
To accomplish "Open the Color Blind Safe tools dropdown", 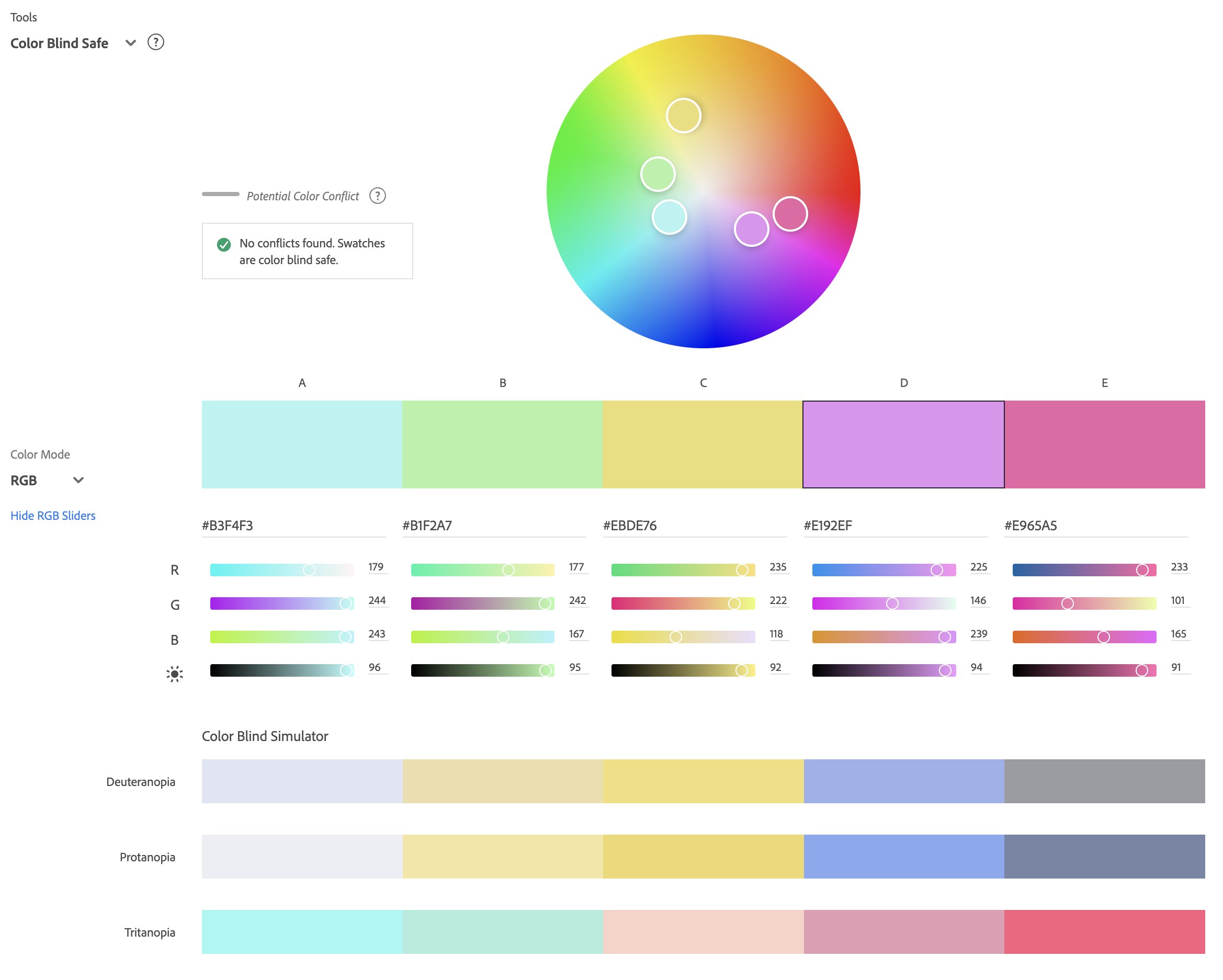I will [x=130, y=43].
